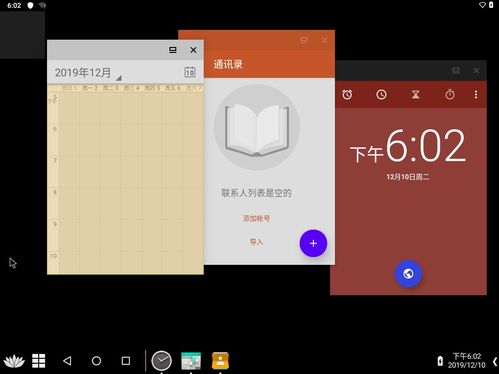Click the 导入 import link
499x374 pixels.
pos(256,242)
